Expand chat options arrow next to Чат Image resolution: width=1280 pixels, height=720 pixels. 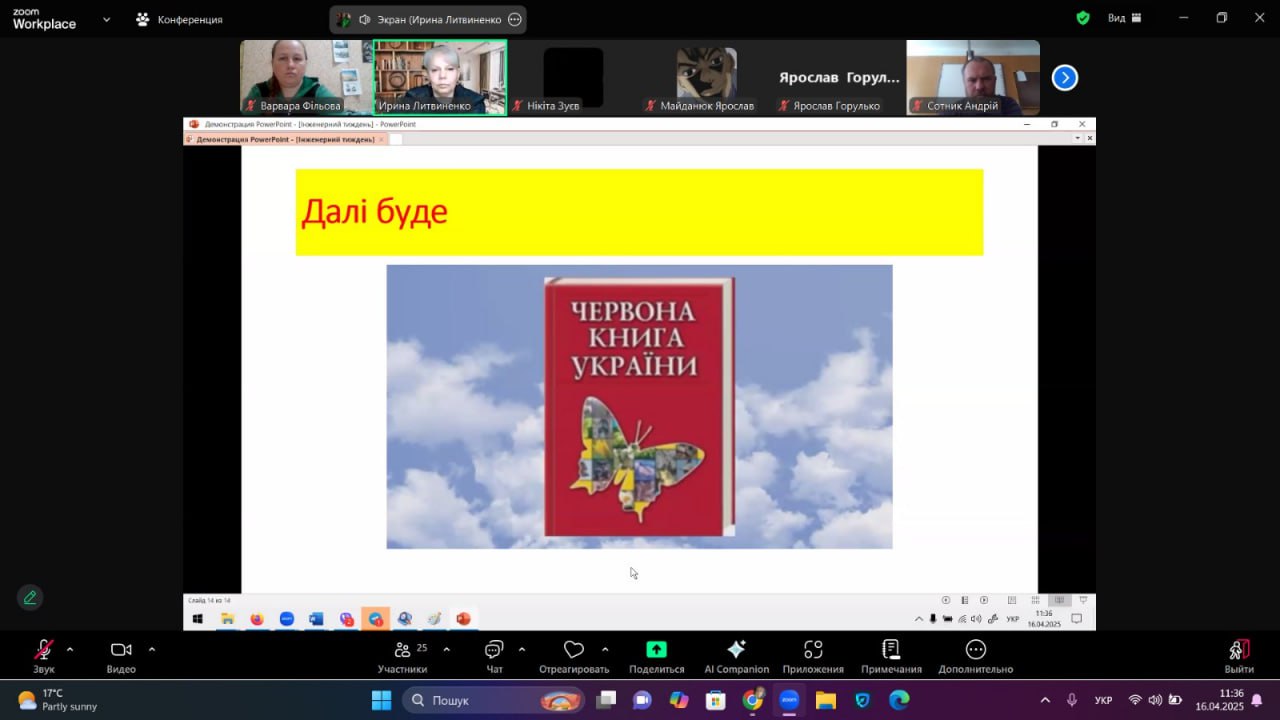tap(522, 650)
